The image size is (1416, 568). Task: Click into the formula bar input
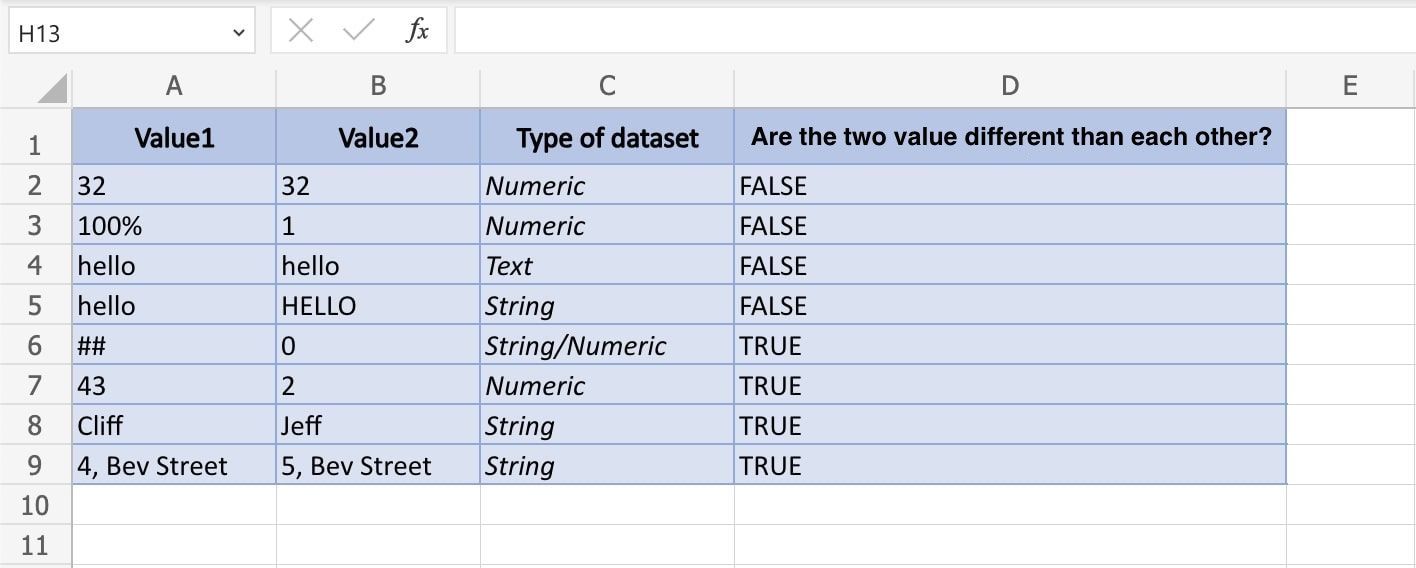(930, 32)
